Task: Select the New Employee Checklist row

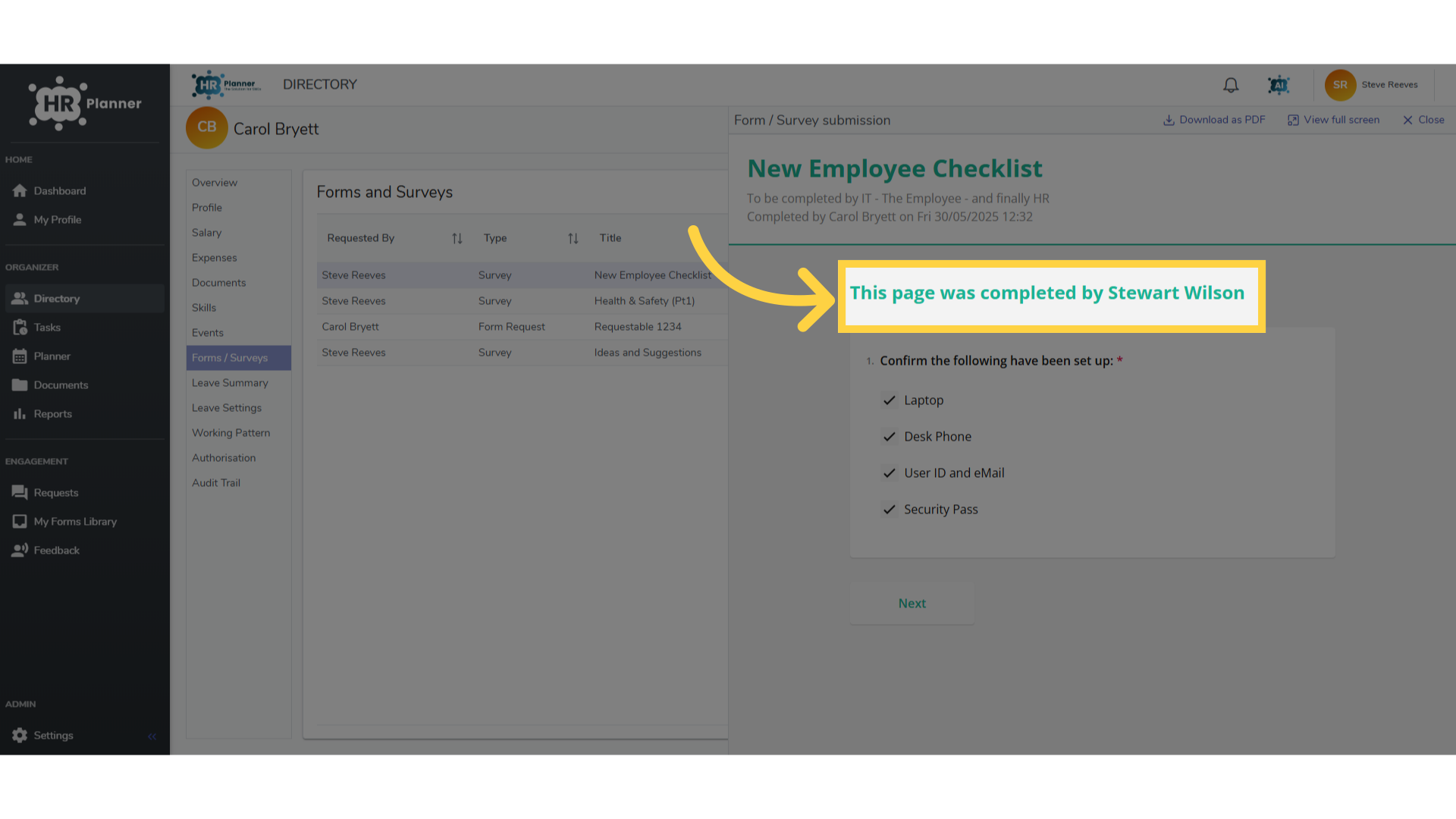Action: pos(522,275)
